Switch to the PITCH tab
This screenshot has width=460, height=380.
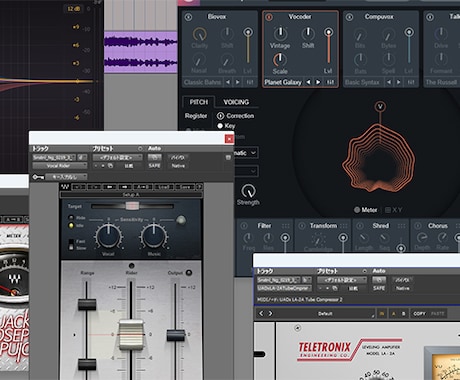[199, 102]
